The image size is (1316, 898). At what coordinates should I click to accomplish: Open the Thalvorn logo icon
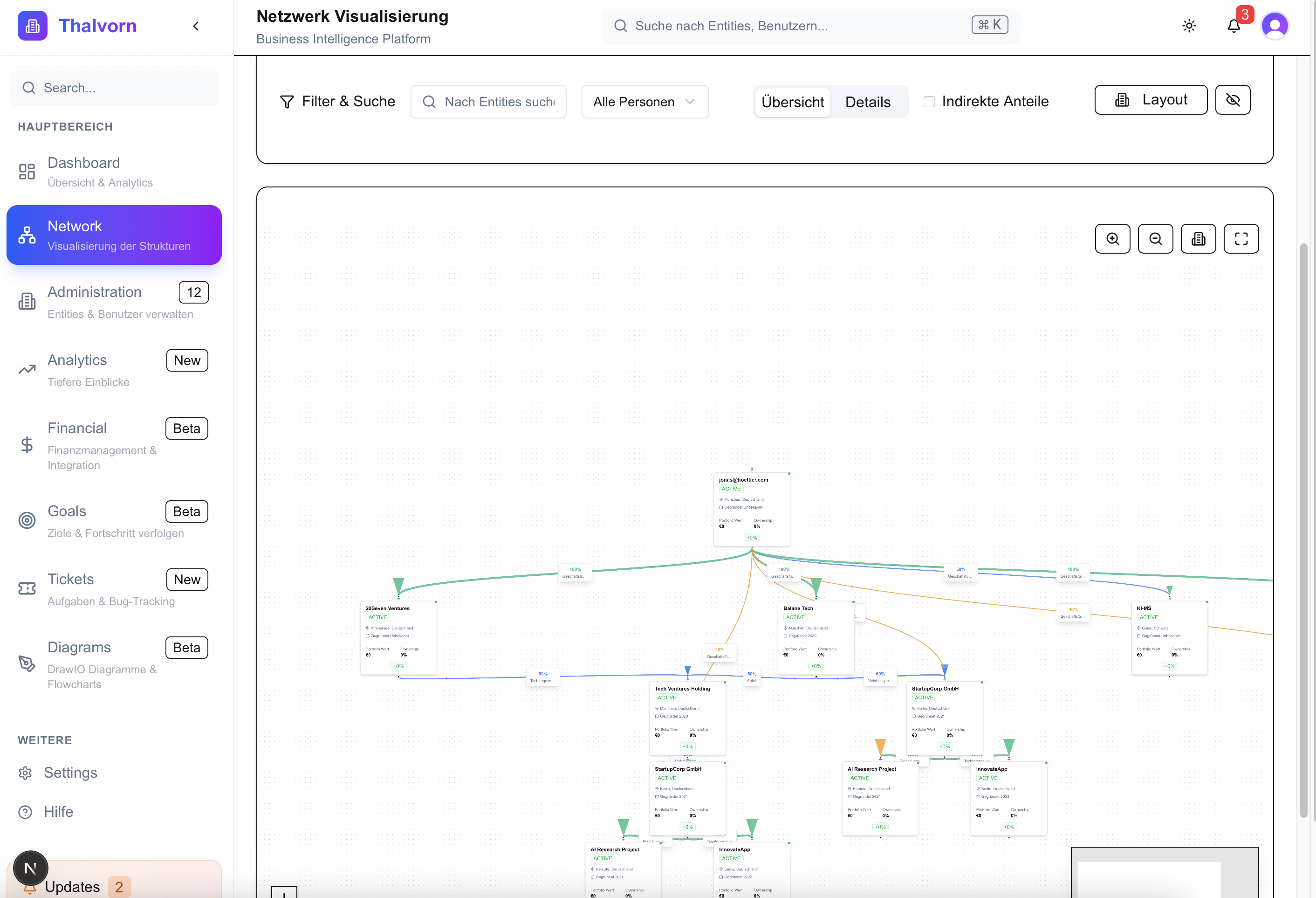click(32, 26)
